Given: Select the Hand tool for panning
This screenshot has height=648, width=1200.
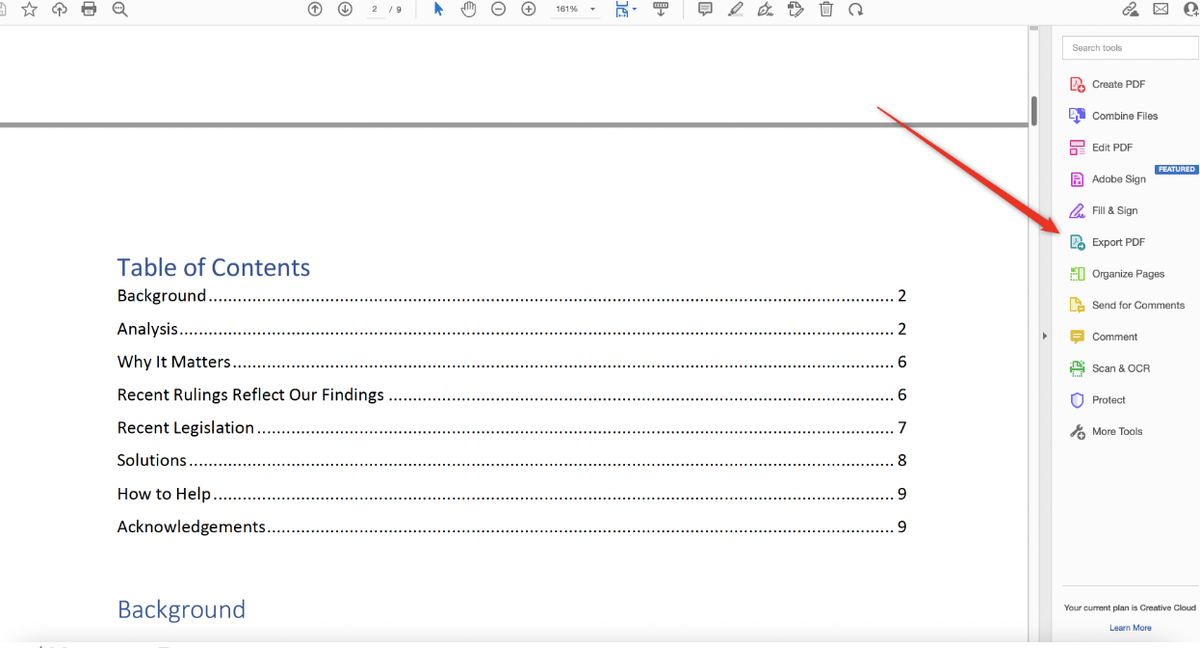Looking at the screenshot, I should point(467,9).
